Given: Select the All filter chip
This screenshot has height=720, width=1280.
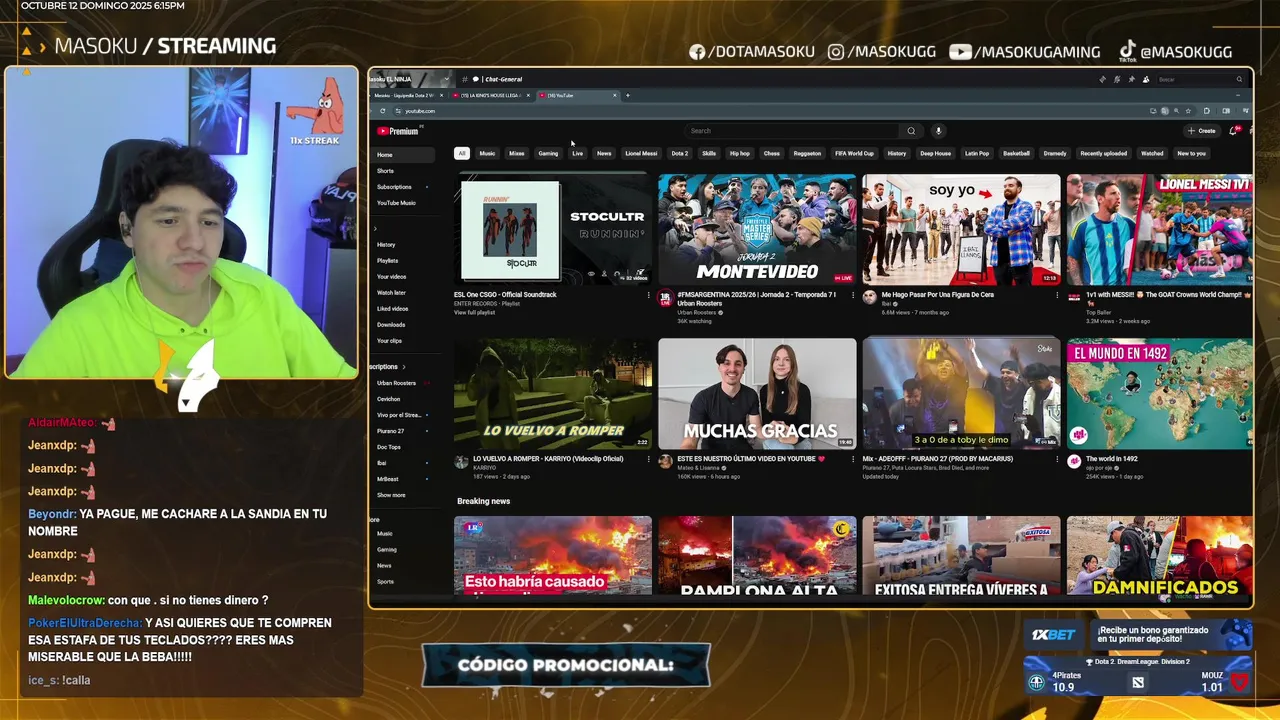Looking at the screenshot, I should tap(462, 153).
